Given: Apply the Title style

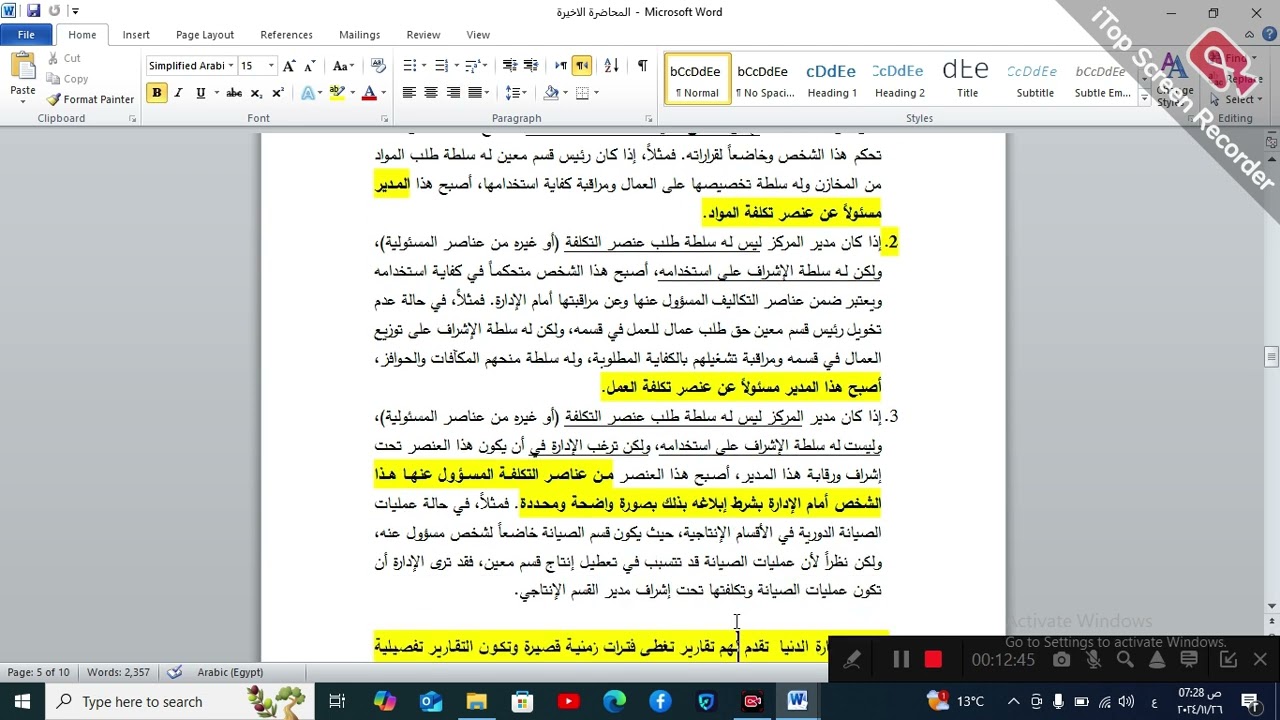Looking at the screenshot, I should [x=967, y=80].
